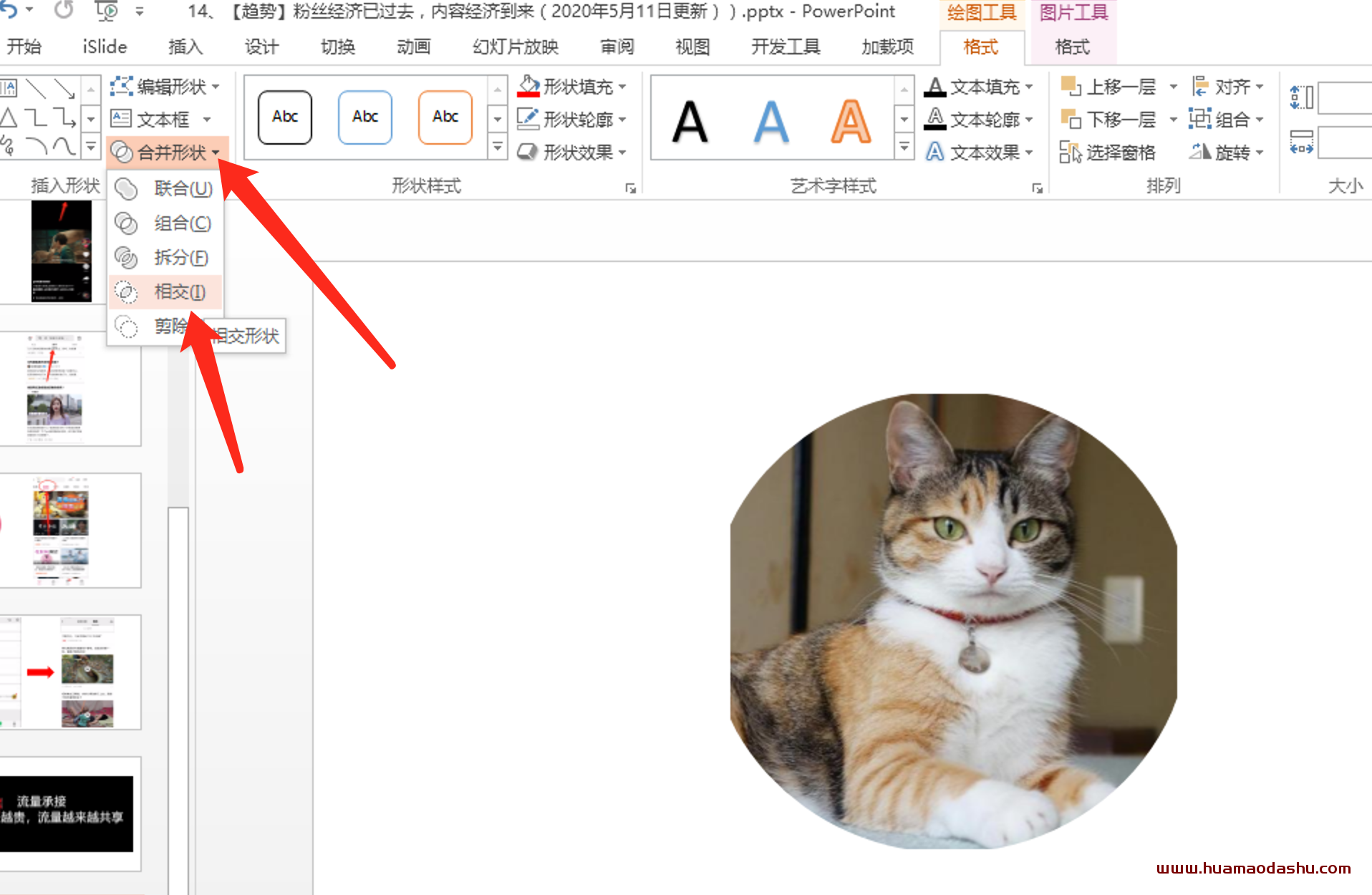
Task: Open WordArt Styles dialog launcher
Action: pos(1037,188)
